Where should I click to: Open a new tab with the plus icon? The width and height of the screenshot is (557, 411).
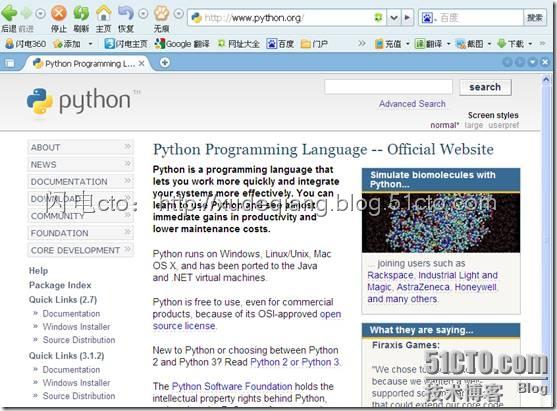[x=164, y=63]
